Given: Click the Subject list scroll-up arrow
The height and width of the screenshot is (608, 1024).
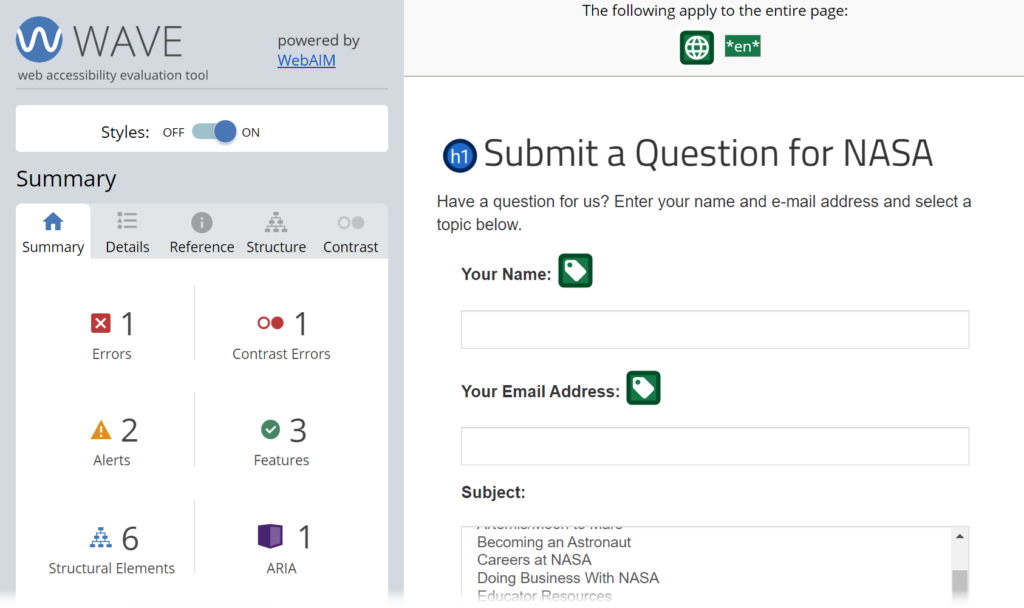Looking at the screenshot, I should pyautogui.click(x=959, y=537).
